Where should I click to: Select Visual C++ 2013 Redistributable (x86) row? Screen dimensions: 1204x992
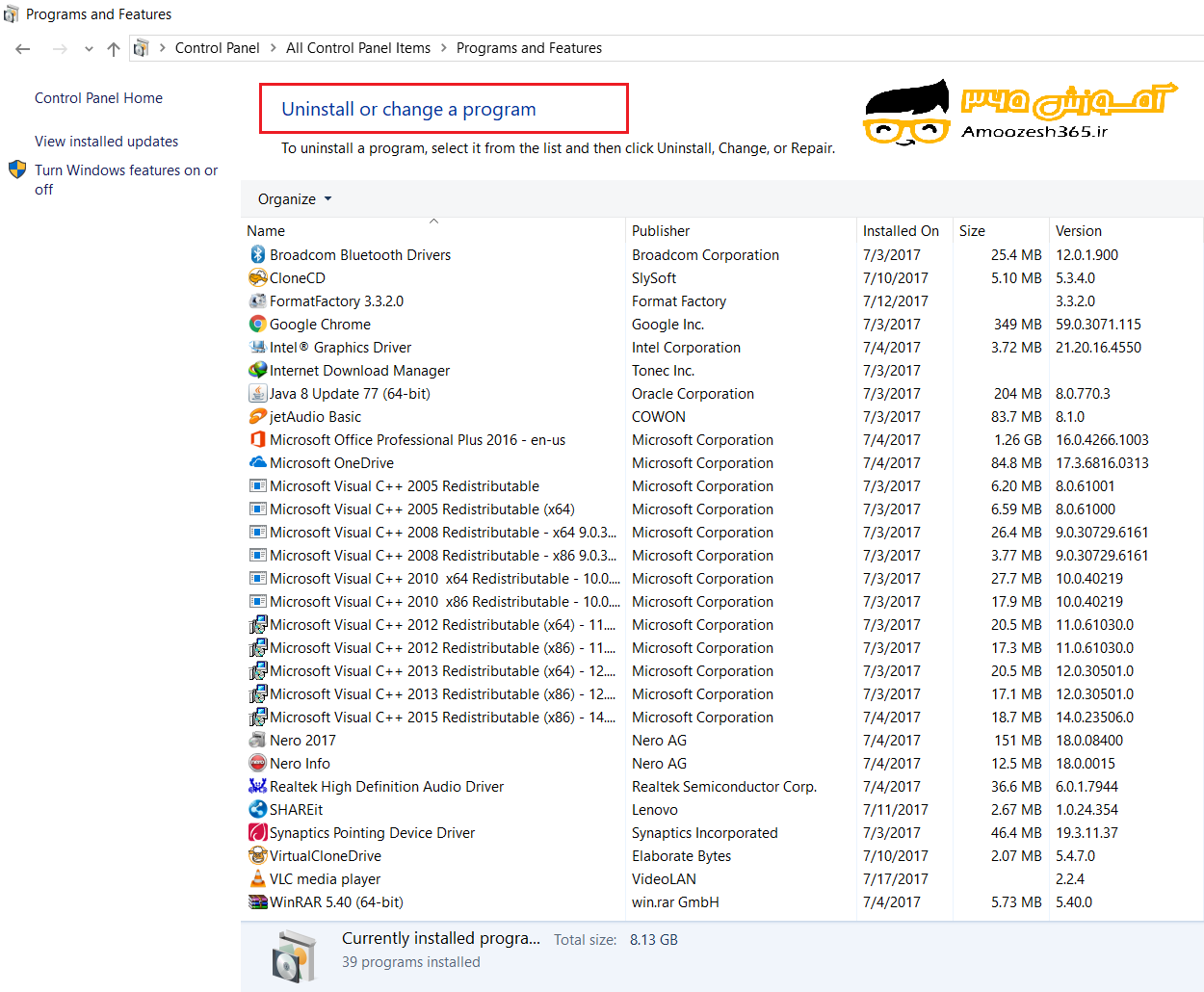721,693
